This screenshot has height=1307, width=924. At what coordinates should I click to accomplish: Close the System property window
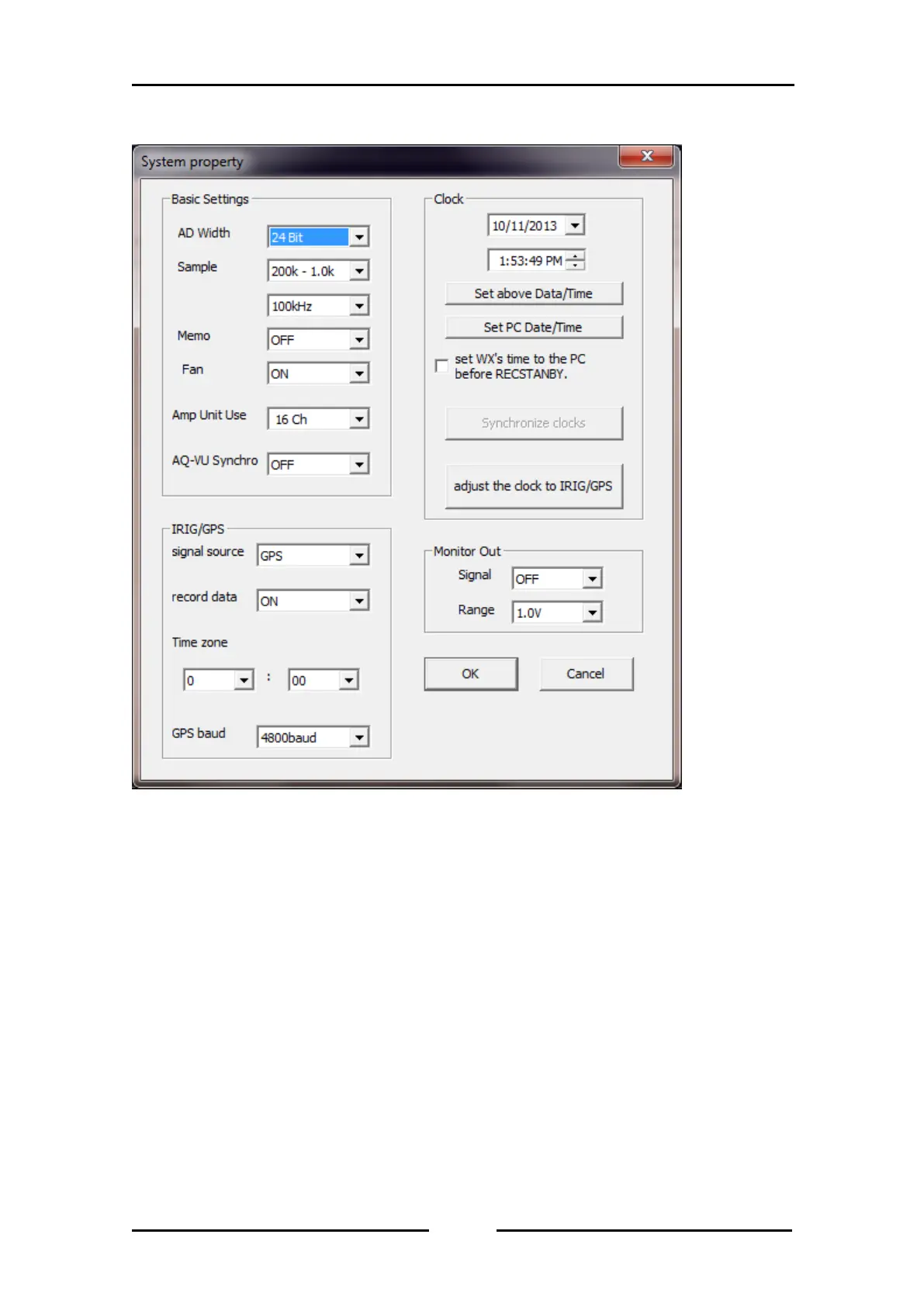(x=647, y=156)
